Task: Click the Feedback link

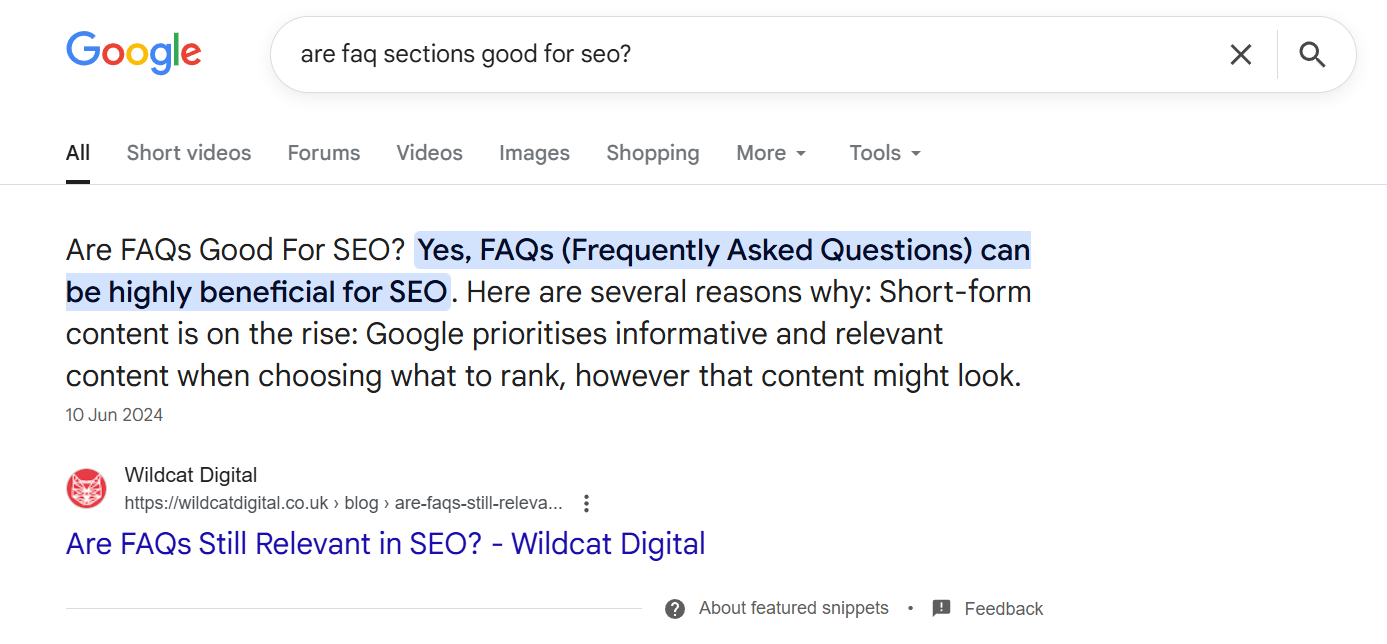Action: (x=1003, y=609)
